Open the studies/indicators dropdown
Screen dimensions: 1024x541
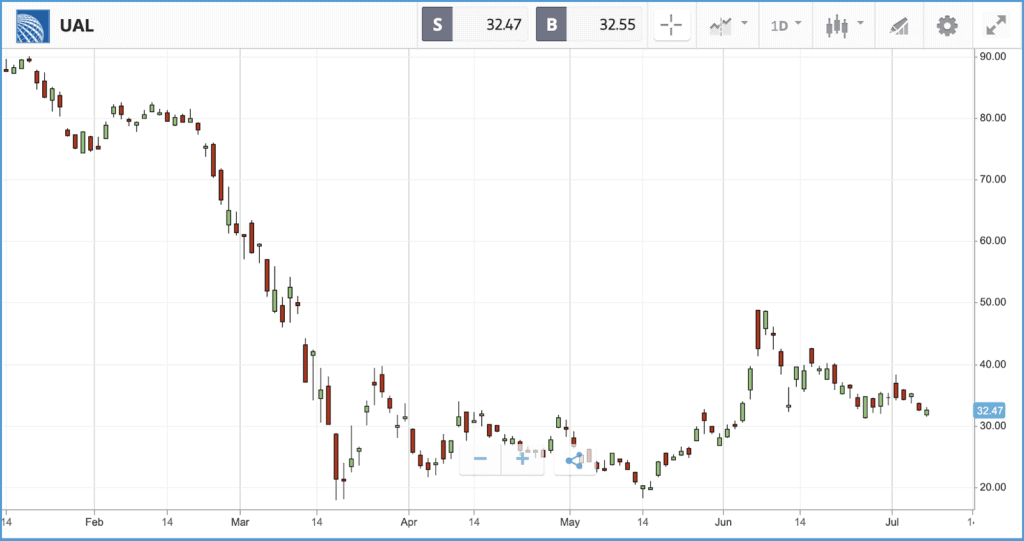[728, 25]
